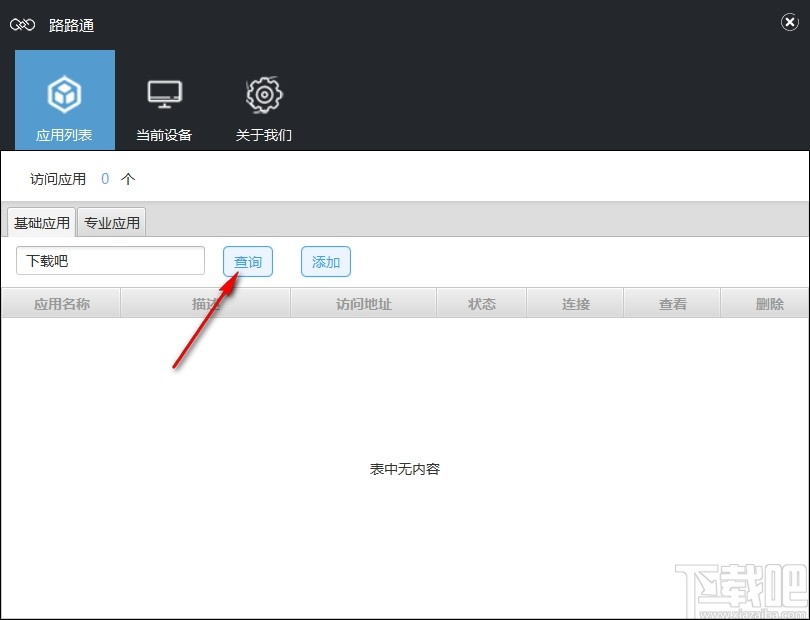Screen dimensions: 810x620
Task: Click the 关于我们 gear icon
Action: point(263,93)
